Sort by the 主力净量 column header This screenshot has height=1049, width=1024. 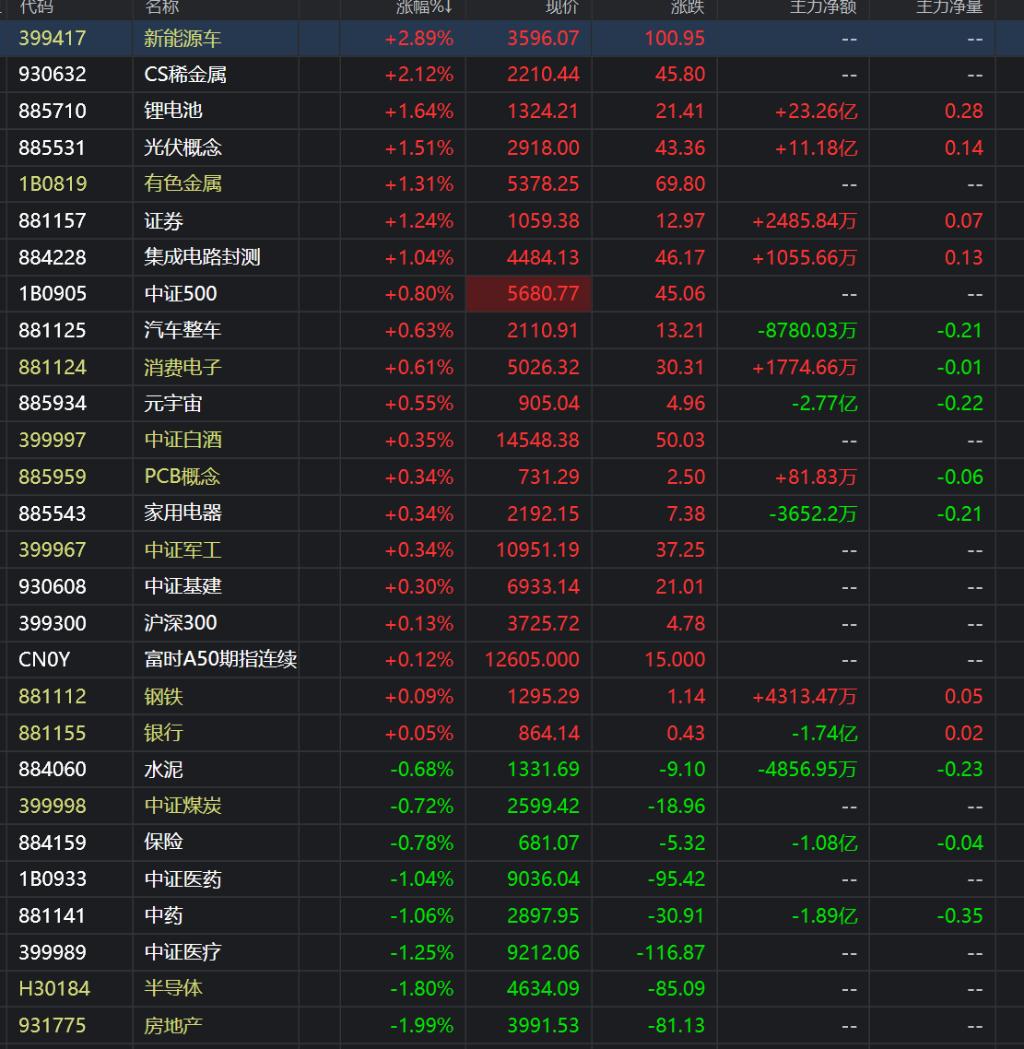tap(949, 8)
